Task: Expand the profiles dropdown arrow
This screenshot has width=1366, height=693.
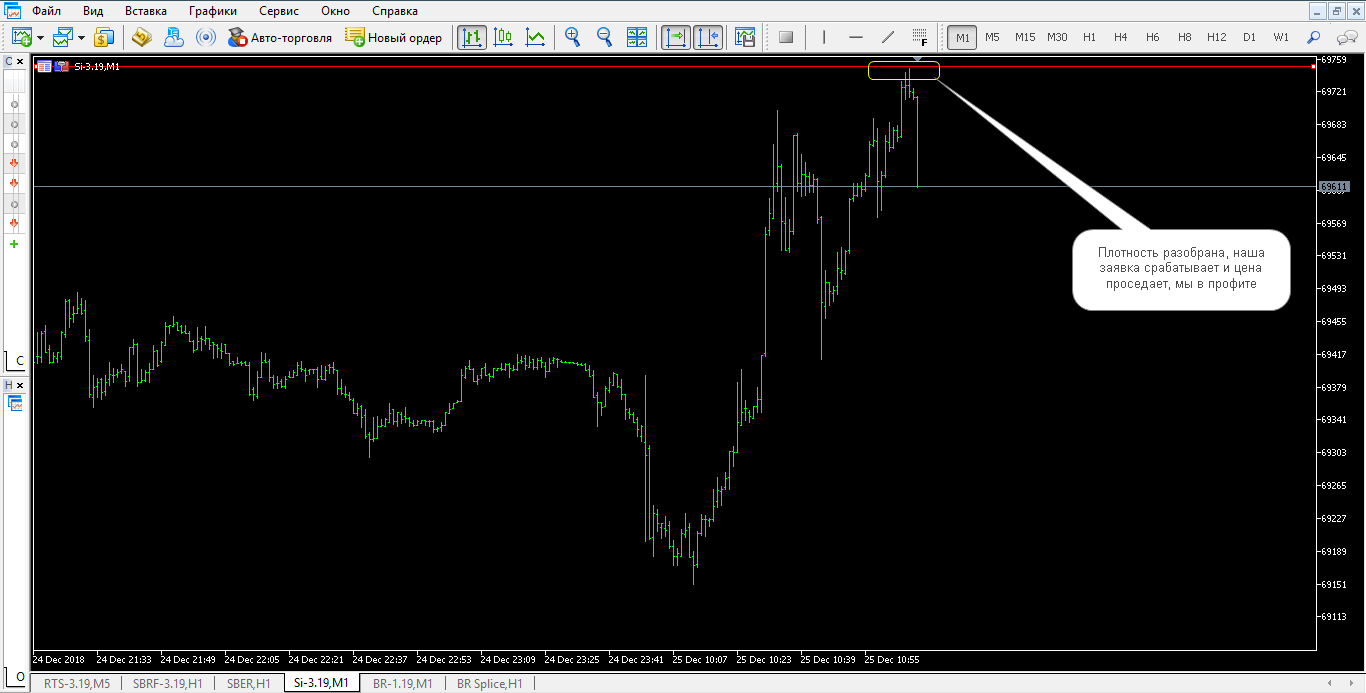Action: [x=81, y=38]
